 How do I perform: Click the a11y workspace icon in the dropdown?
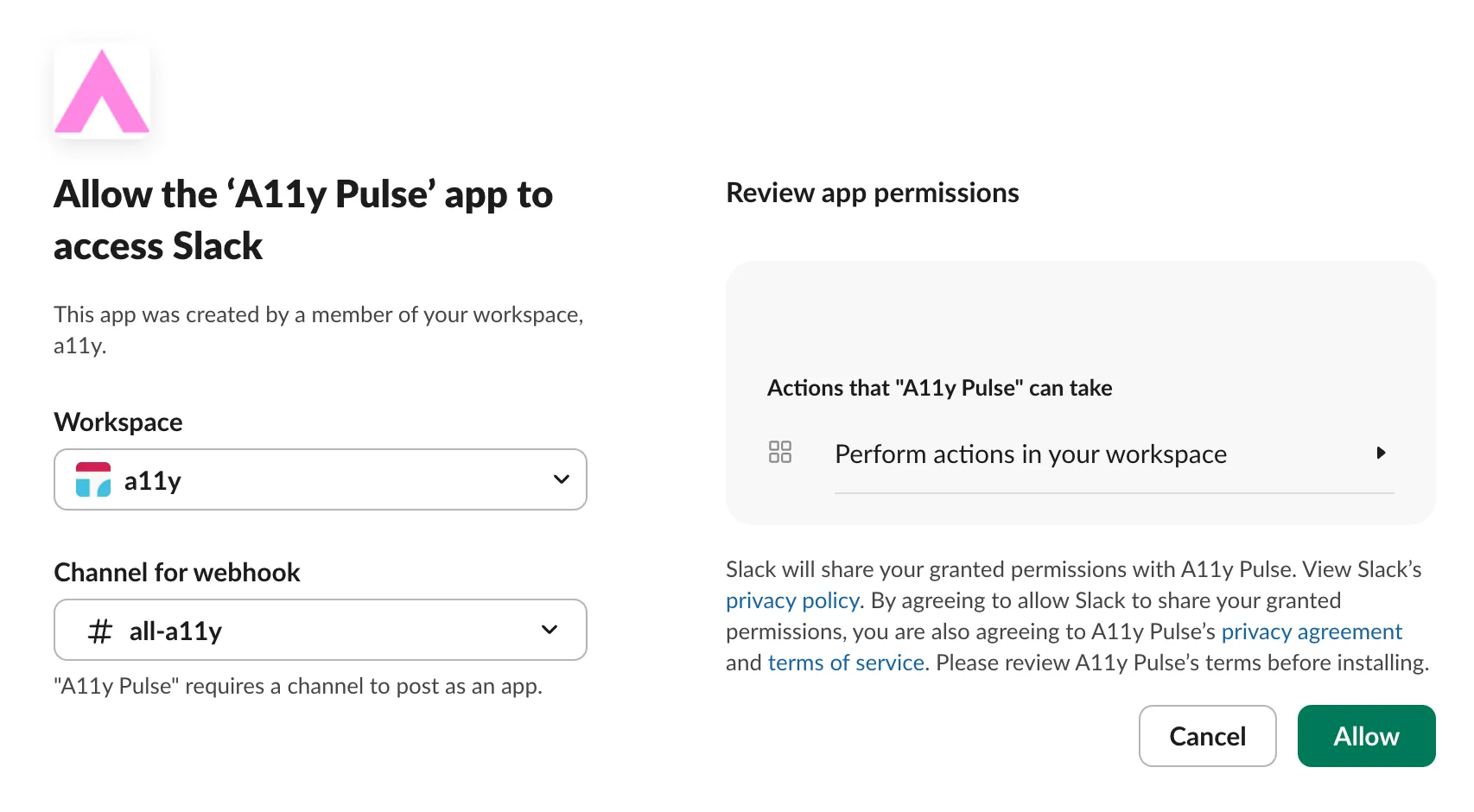coord(95,480)
